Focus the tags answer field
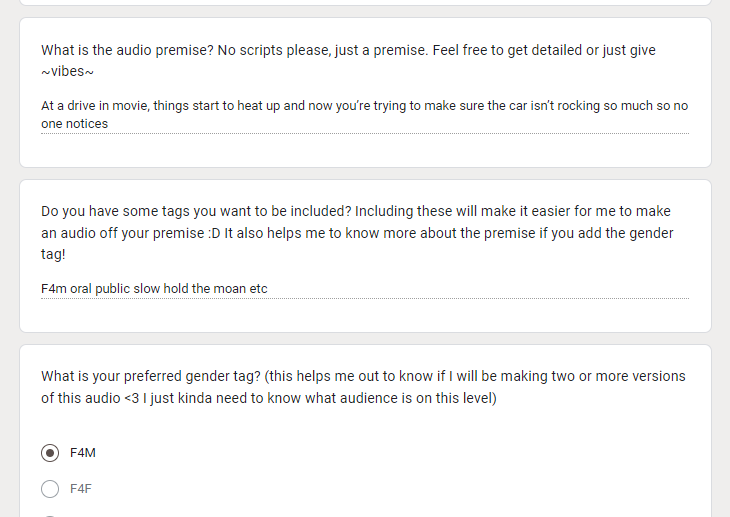Image resolution: width=730 pixels, height=517 pixels. click(365, 289)
